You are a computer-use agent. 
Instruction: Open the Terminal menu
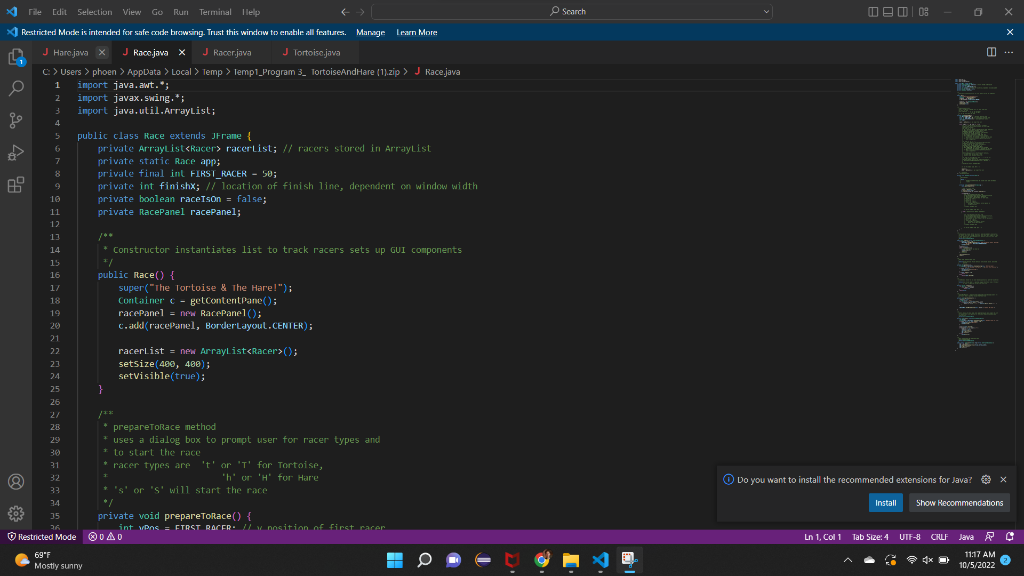tap(215, 12)
